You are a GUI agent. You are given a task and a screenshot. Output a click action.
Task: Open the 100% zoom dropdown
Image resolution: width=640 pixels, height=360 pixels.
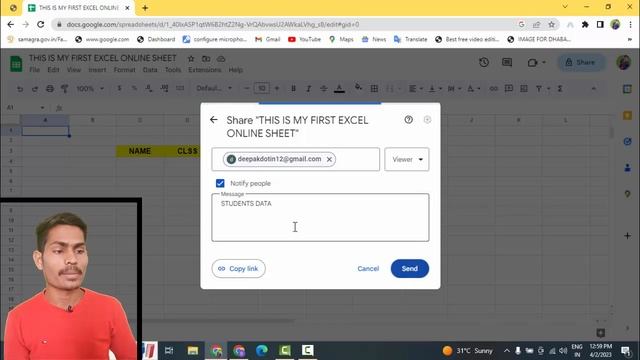pos(90,89)
